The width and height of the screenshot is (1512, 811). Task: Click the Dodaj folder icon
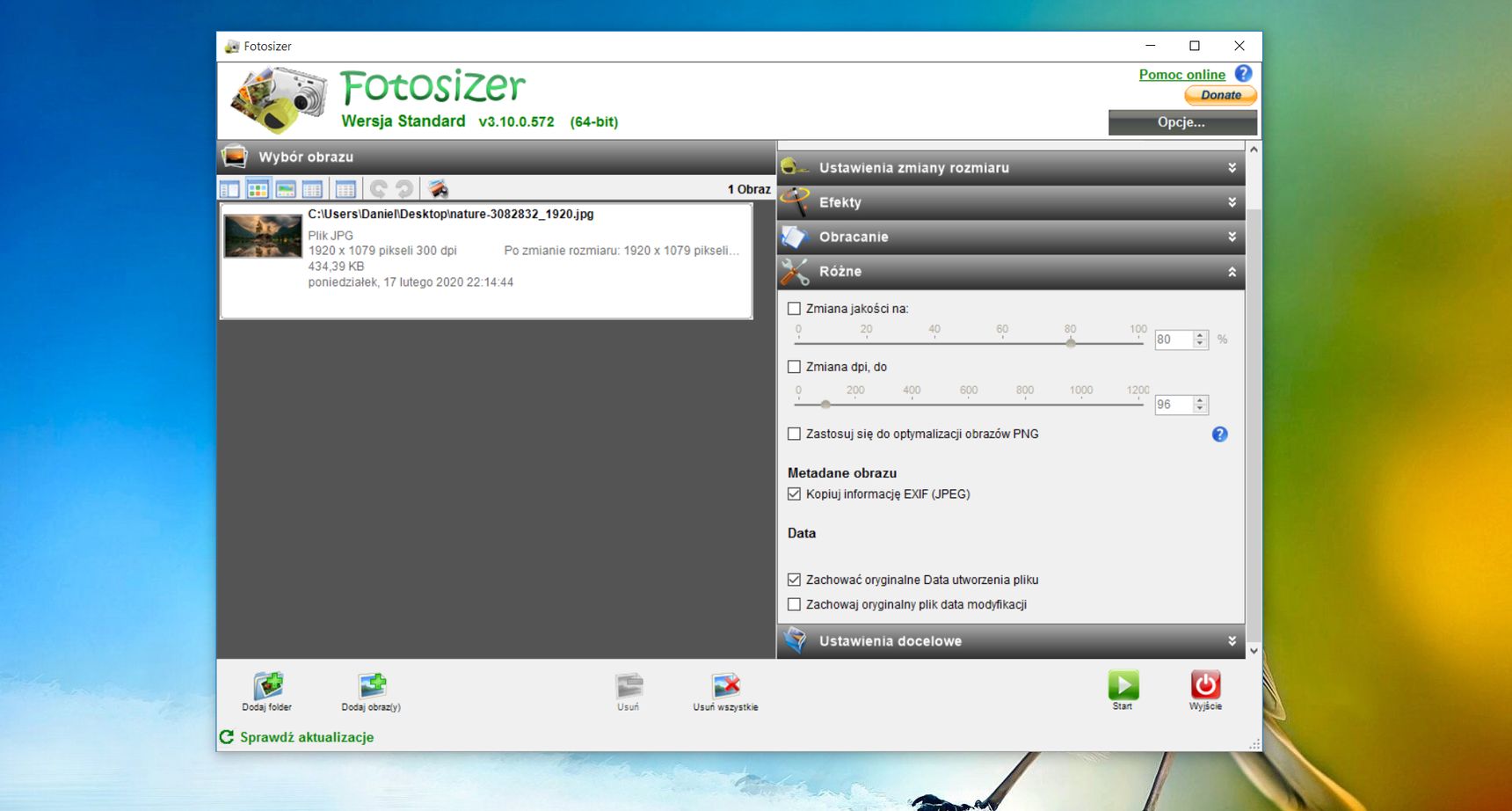(268, 684)
